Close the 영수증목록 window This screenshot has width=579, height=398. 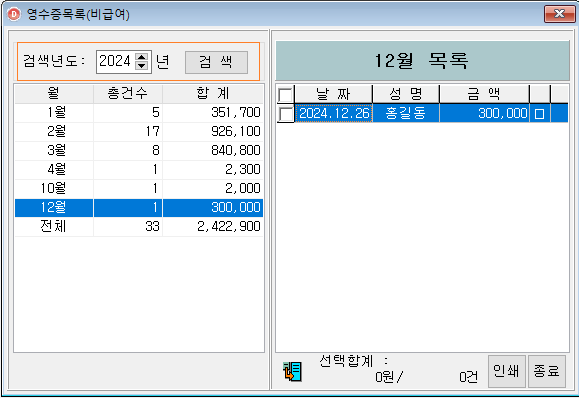(559, 14)
